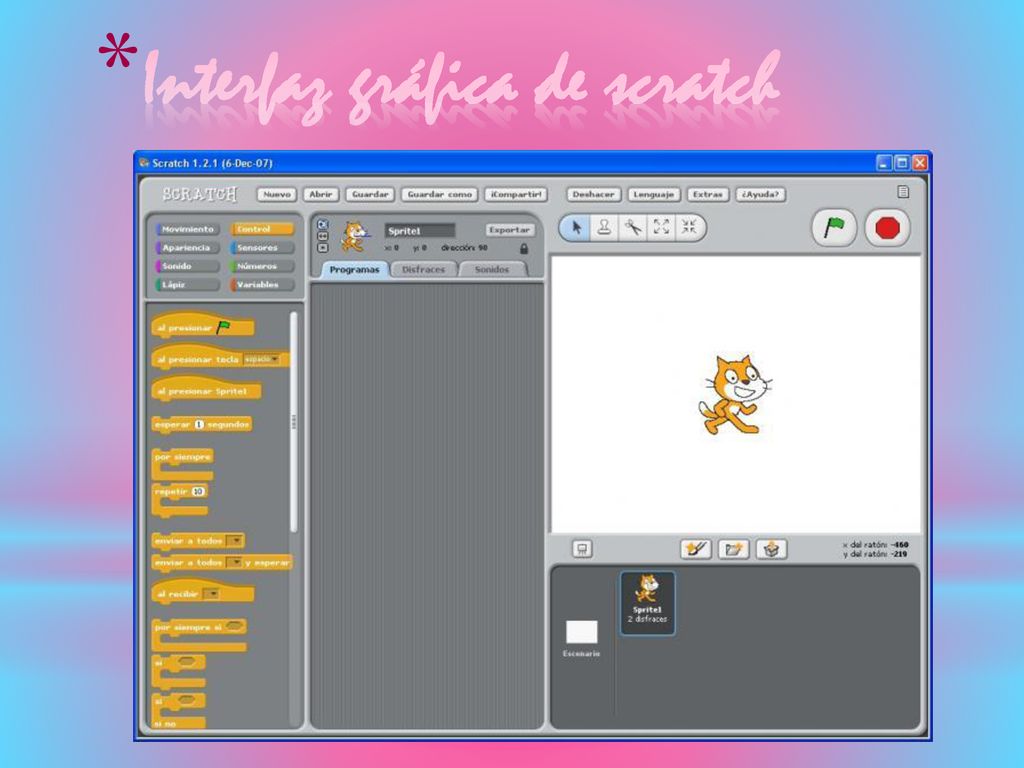This screenshot has height=768, width=1024.
Task: Click the Exportar button
Action: [509, 230]
